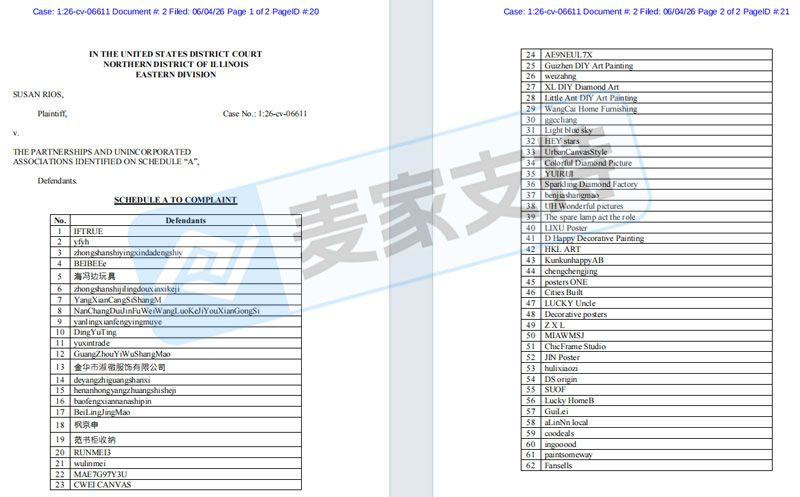This screenshot has width=800, height=497.
Task: Click the Case No. 1:26-cv-06611 text
Action: coord(265,114)
